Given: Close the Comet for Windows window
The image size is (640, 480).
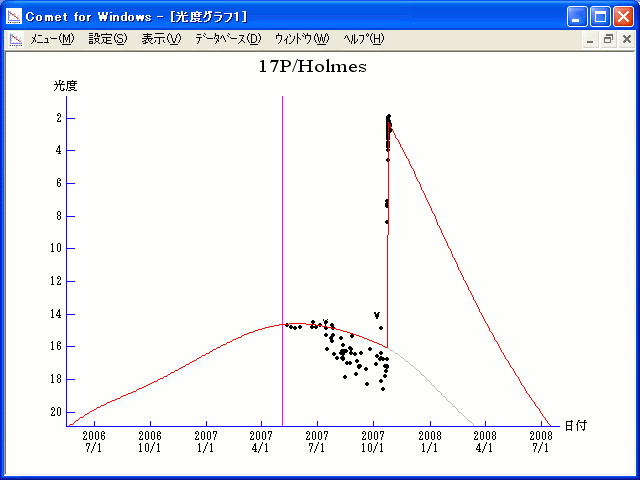Looking at the screenshot, I should click(x=623, y=17).
